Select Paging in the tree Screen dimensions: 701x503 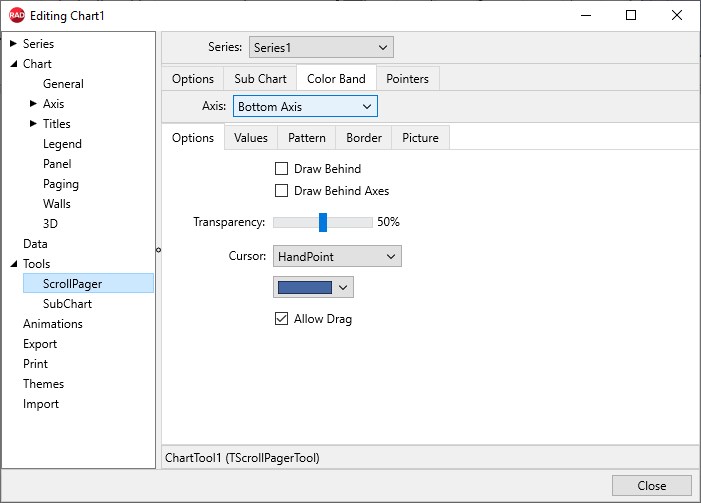(61, 184)
